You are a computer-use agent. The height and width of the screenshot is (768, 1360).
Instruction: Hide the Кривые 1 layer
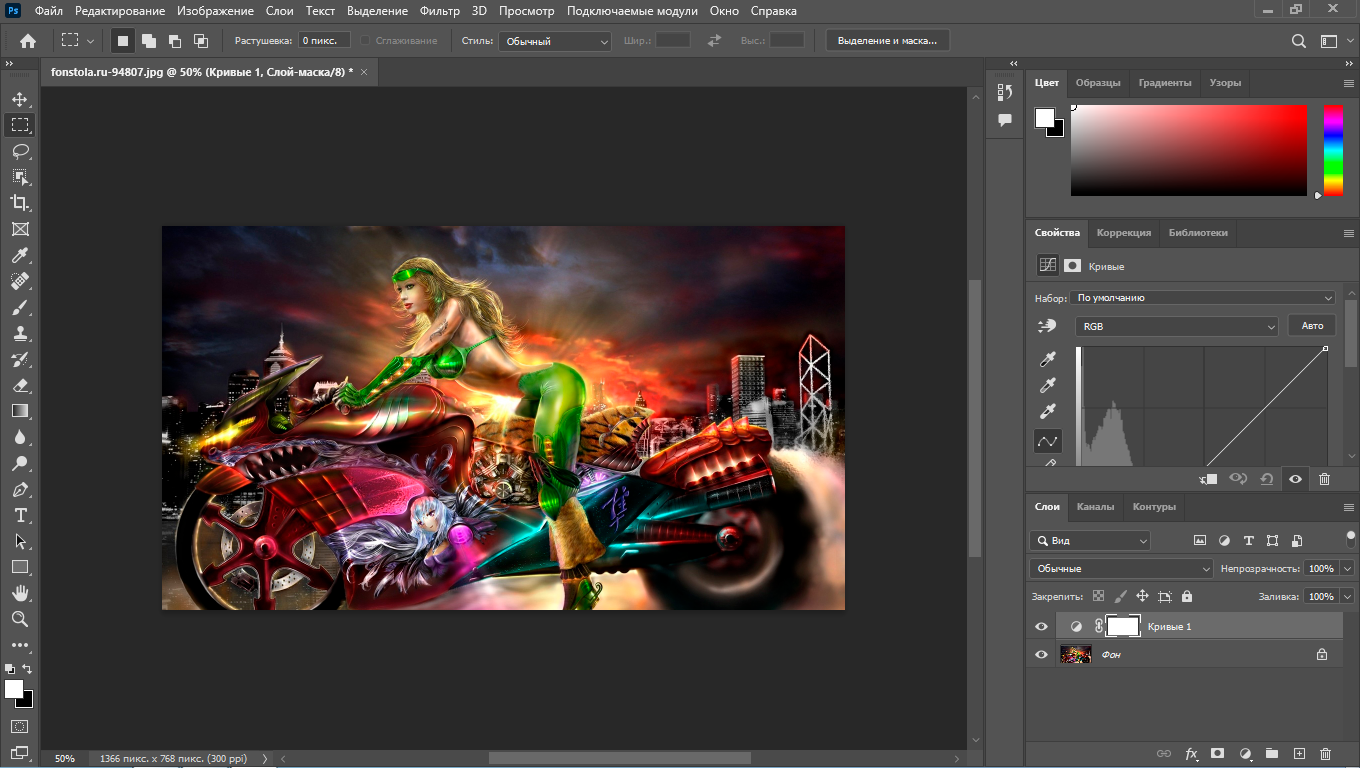1041,626
